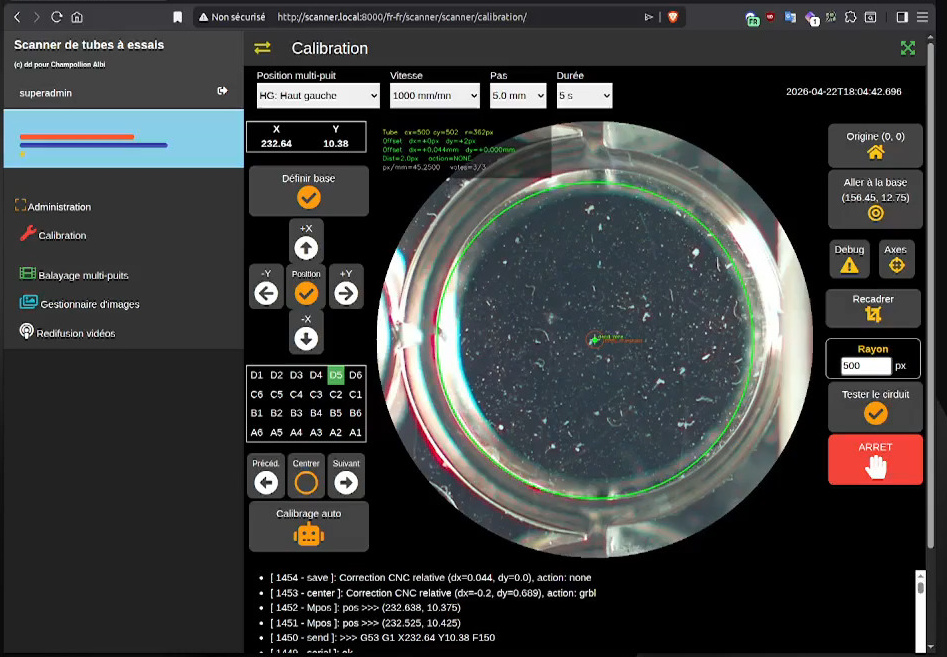
Task: Click log entry '1450 - send'
Action: [382, 637]
